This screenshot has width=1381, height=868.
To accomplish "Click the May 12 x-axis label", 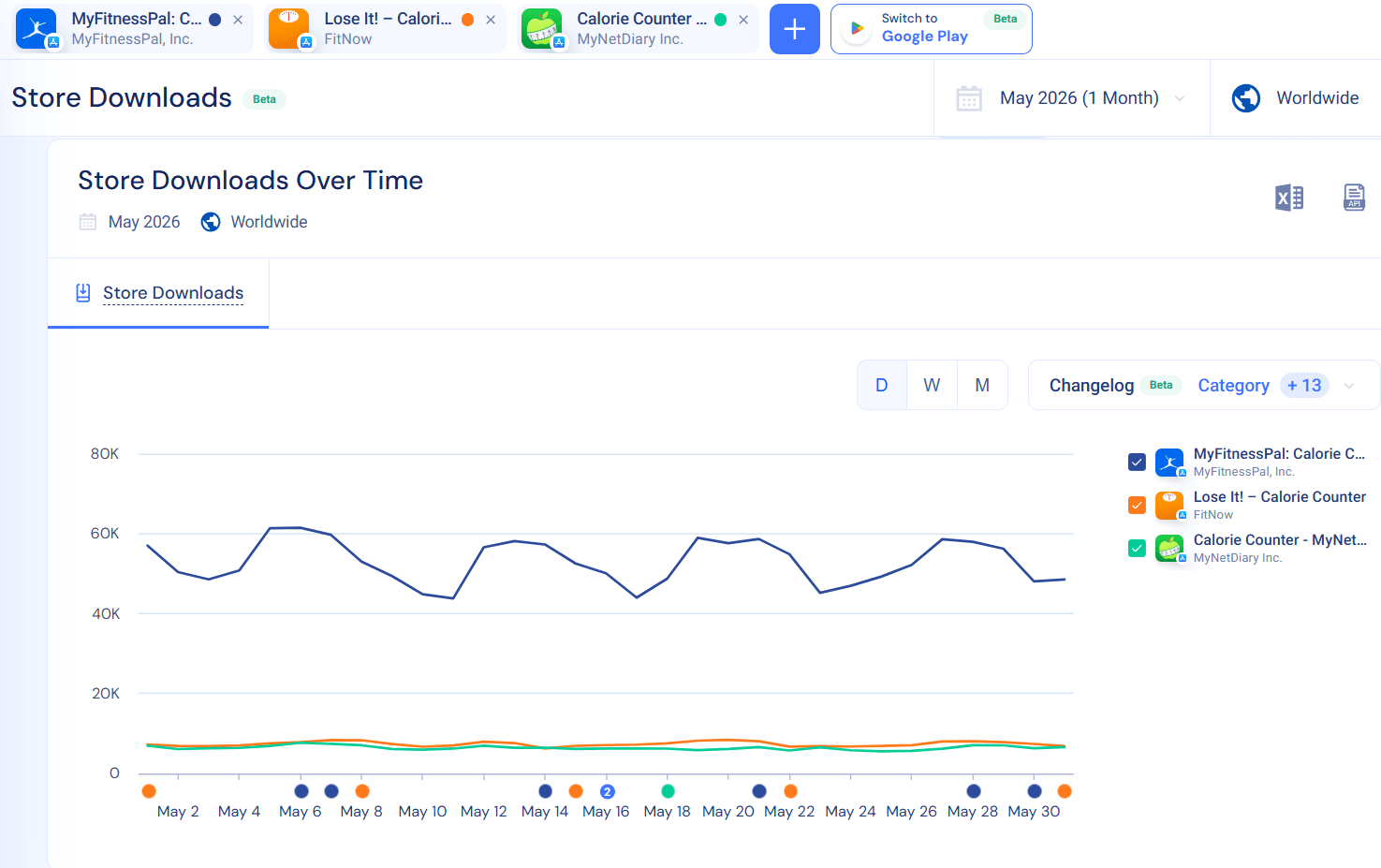I will pos(484,812).
